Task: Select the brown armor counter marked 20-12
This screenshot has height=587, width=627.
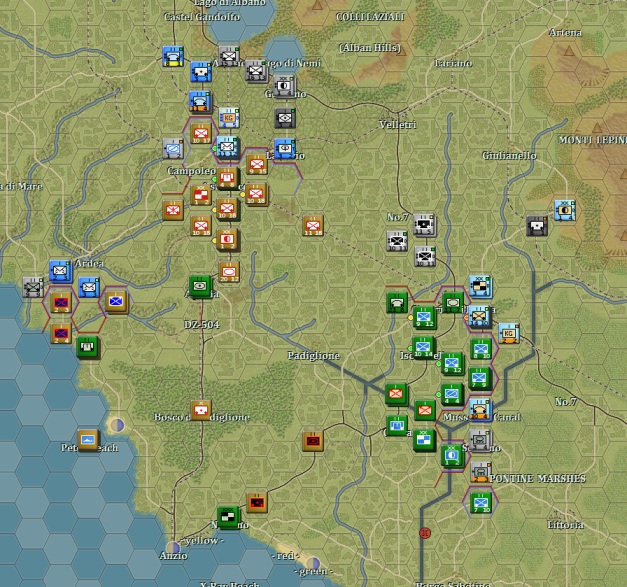Action: [229, 272]
